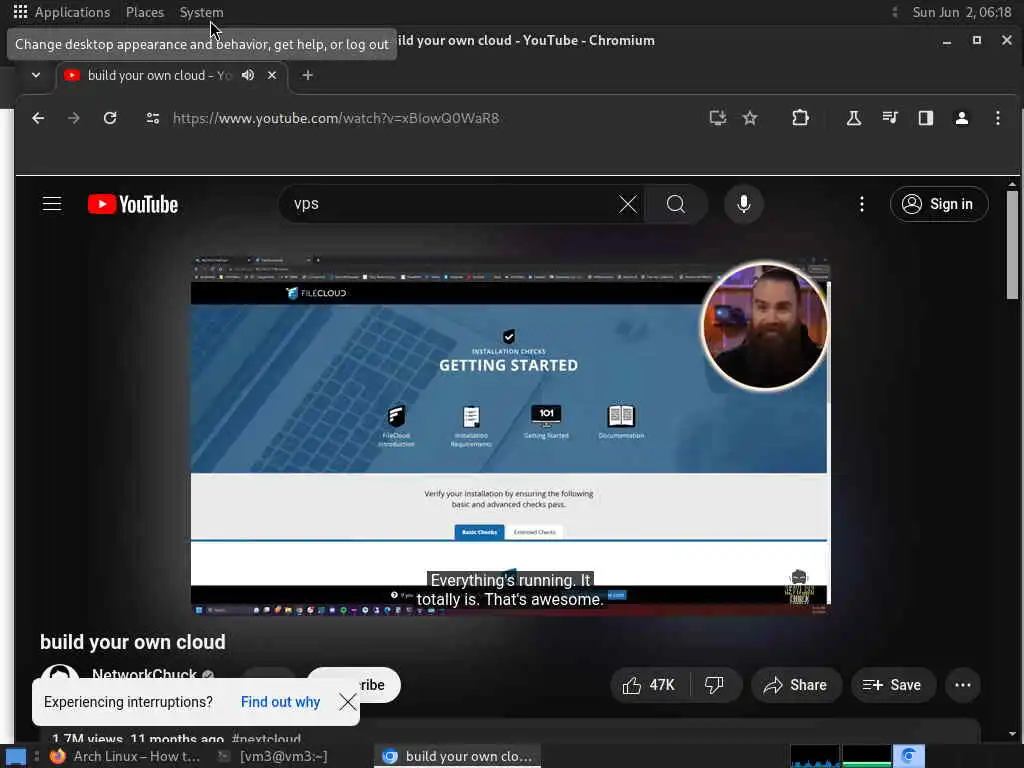Share this video
The image size is (1024, 768).
coord(796,685)
